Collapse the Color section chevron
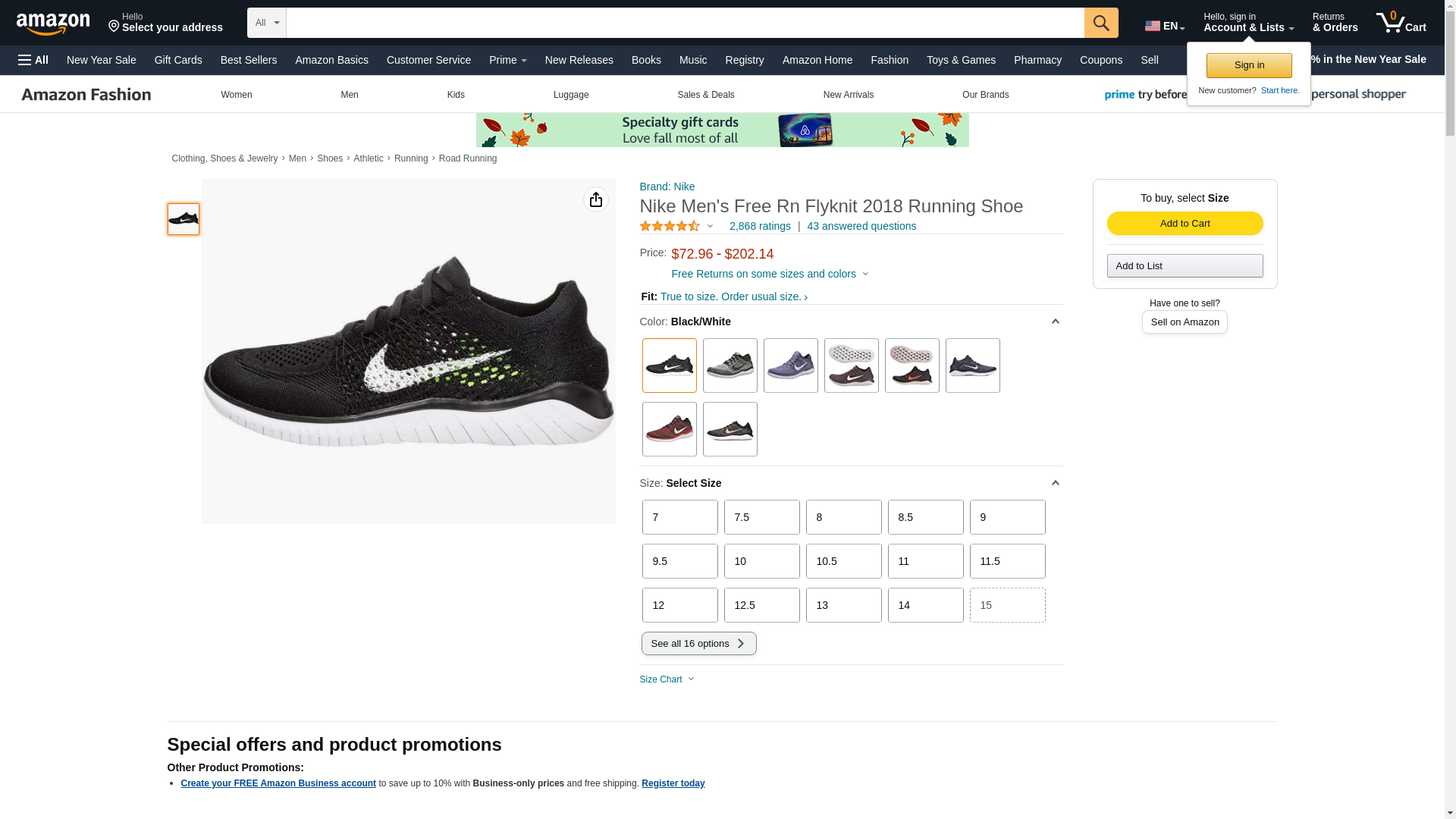The width and height of the screenshot is (1456, 819). [1055, 322]
